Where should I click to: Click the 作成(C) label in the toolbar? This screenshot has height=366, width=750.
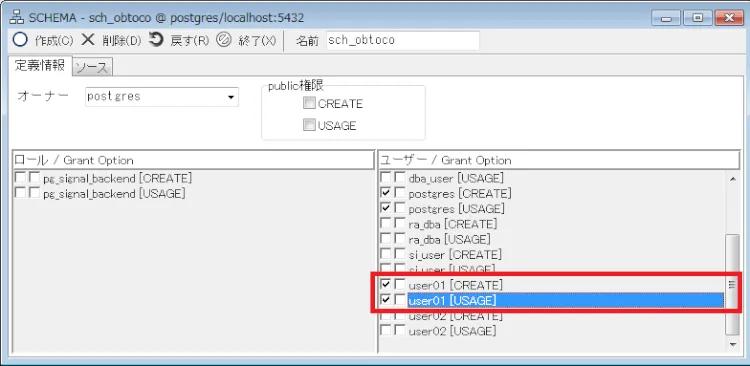[x=54, y=41]
